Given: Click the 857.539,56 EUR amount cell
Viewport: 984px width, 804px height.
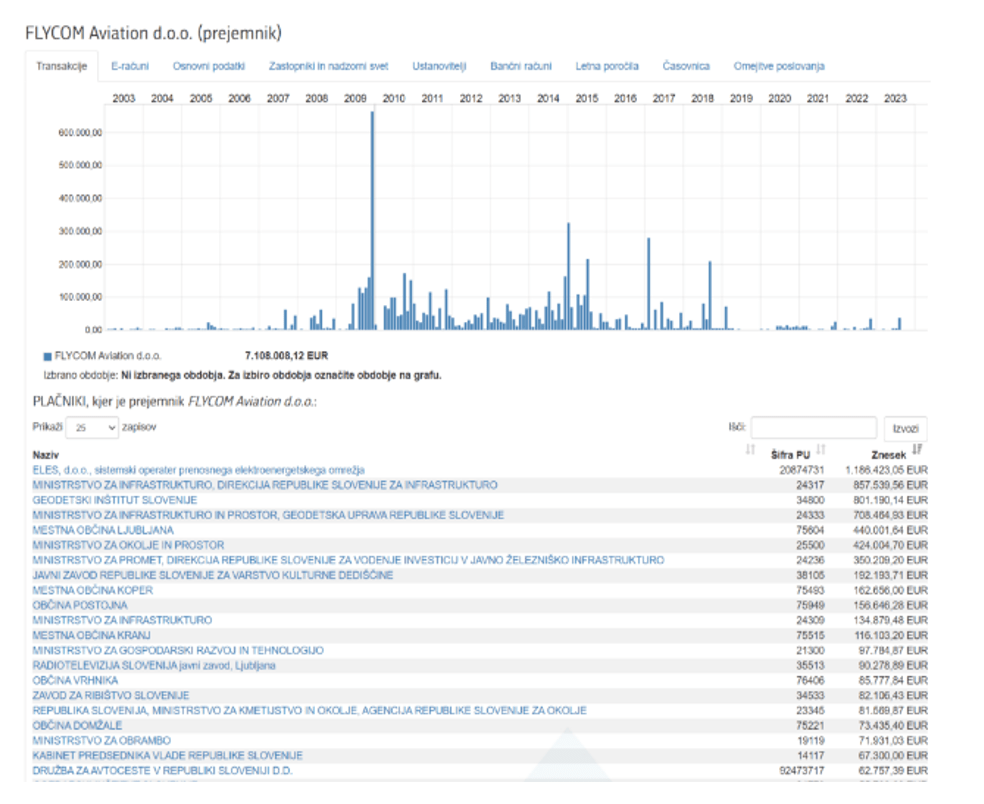Looking at the screenshot, I should point(890,485).
